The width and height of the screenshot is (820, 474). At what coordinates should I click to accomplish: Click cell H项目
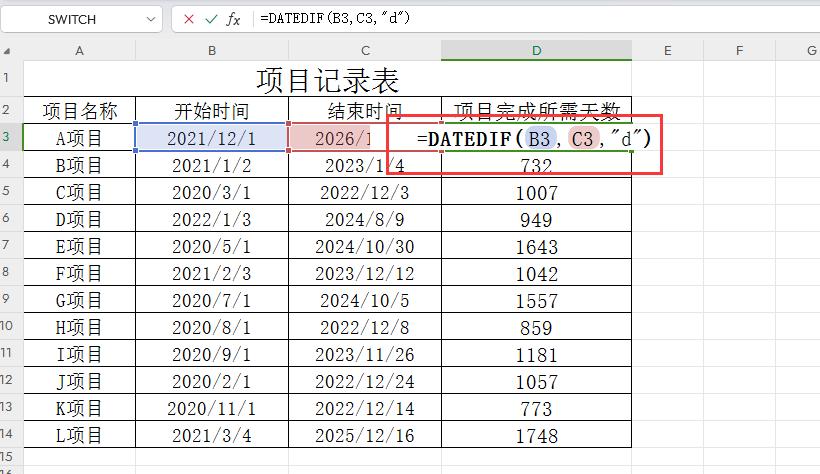(x=79, y=328)
